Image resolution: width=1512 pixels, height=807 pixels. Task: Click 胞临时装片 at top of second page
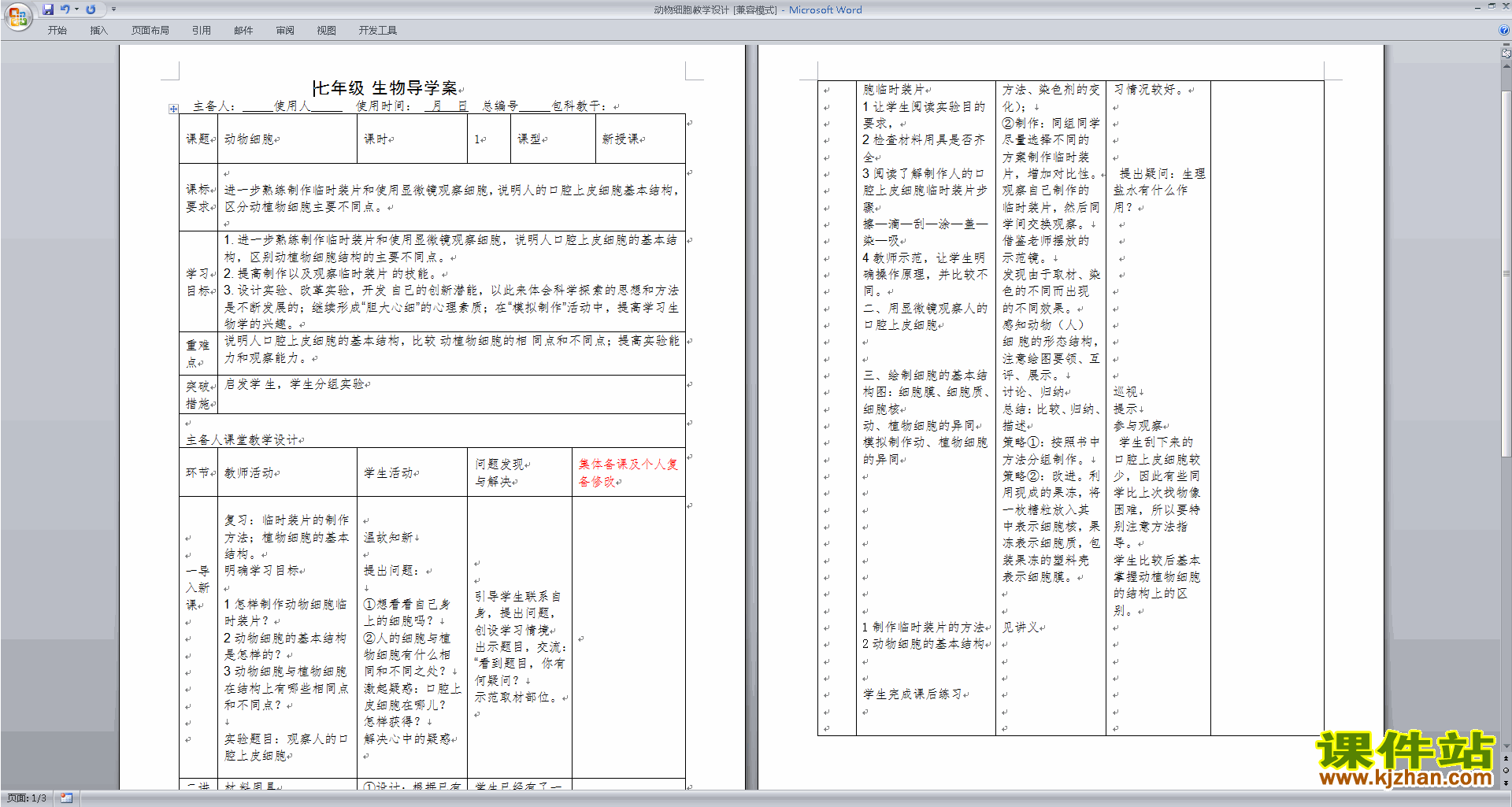tap(895, 89)
